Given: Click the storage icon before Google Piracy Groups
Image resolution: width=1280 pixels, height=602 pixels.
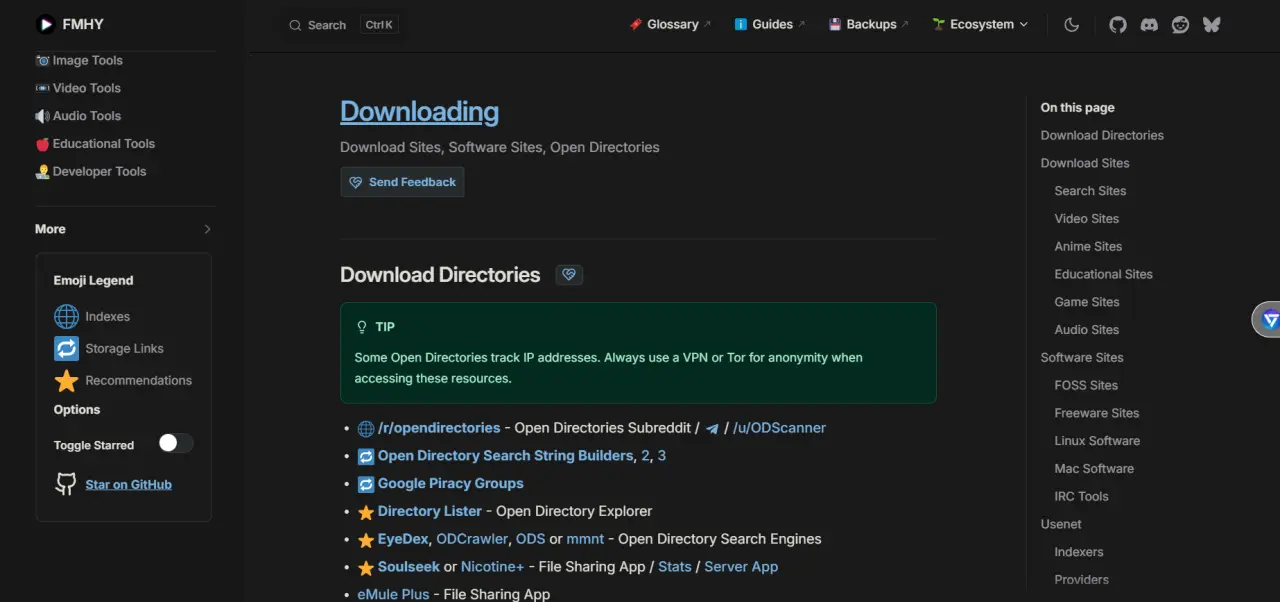Looking at the screenshot, I should pyautogui.click(x=366, y=484).
